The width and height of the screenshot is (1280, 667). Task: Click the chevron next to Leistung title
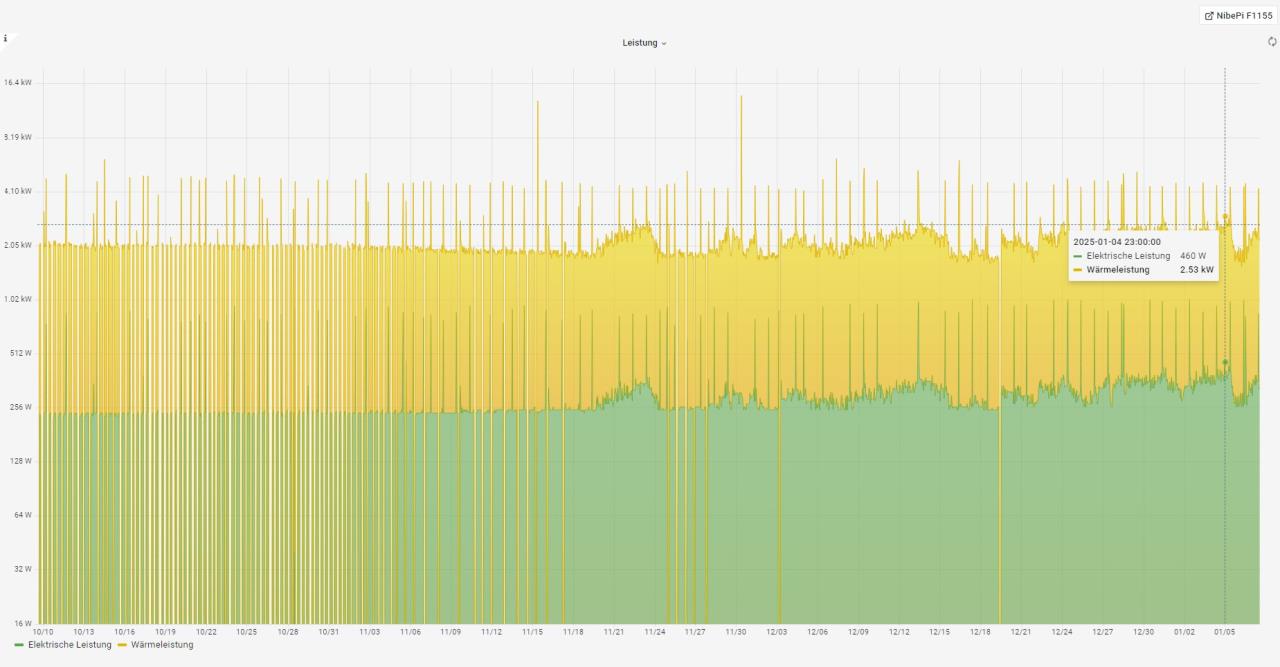[664, 44]
